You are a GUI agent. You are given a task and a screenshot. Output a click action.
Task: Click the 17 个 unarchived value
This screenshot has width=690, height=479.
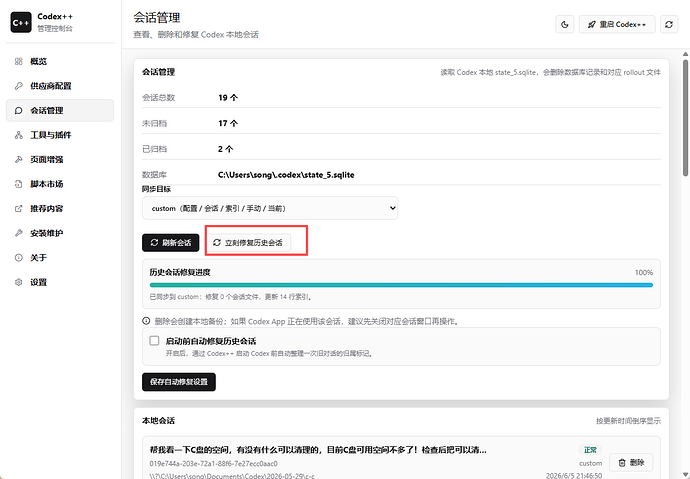228,123
